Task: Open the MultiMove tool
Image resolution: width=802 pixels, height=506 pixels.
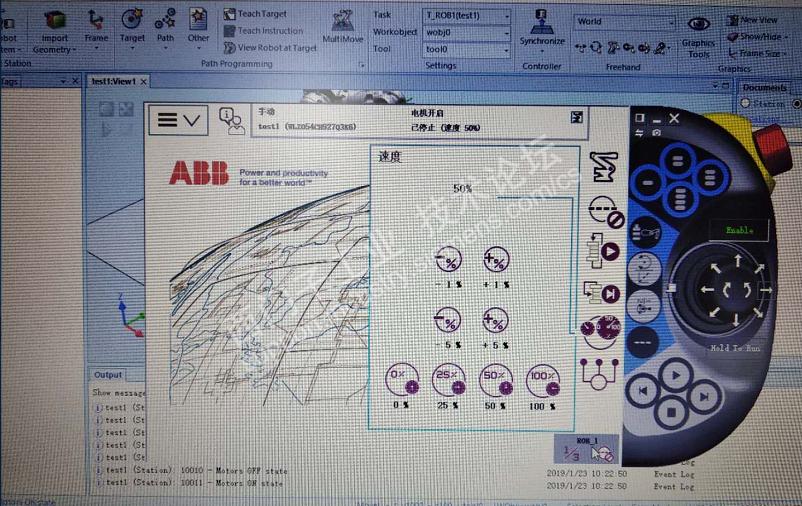Action: coord(343,27)
